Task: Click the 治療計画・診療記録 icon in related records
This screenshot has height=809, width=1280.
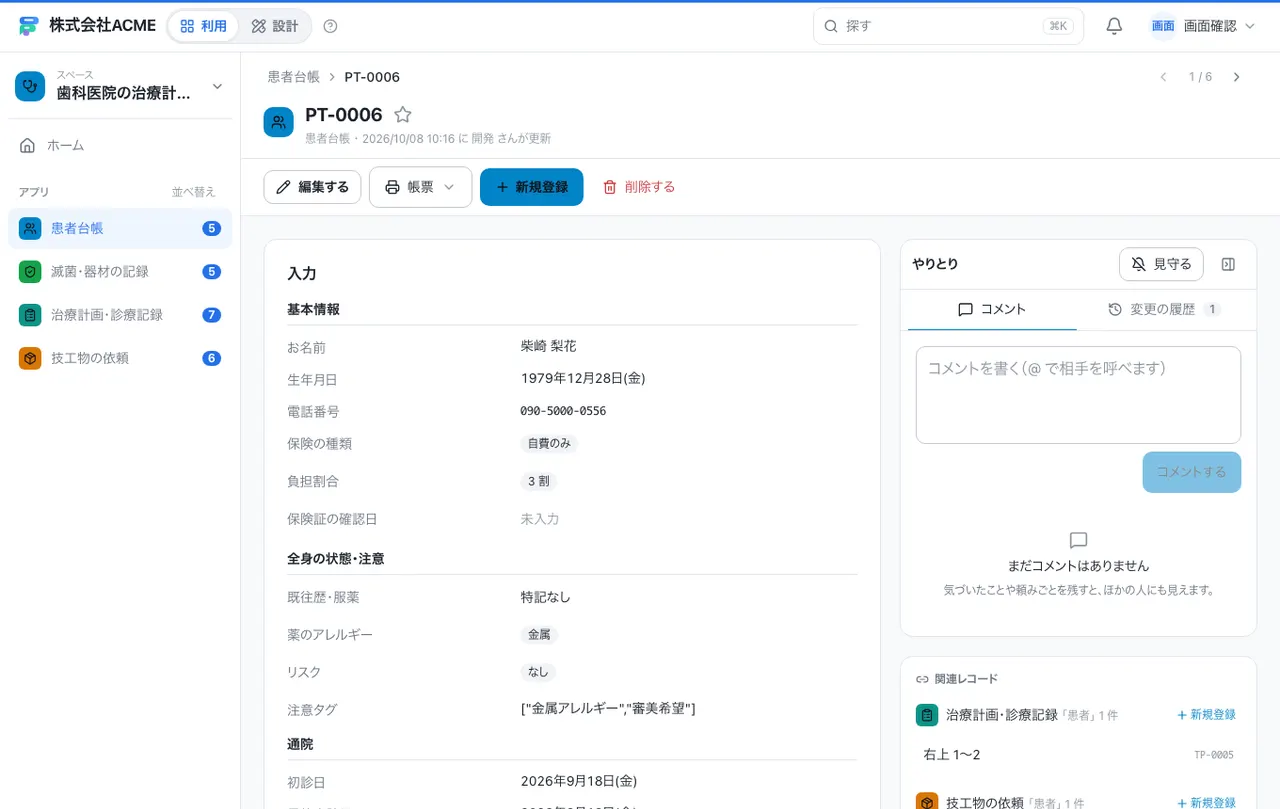Action: click(927, 715)
